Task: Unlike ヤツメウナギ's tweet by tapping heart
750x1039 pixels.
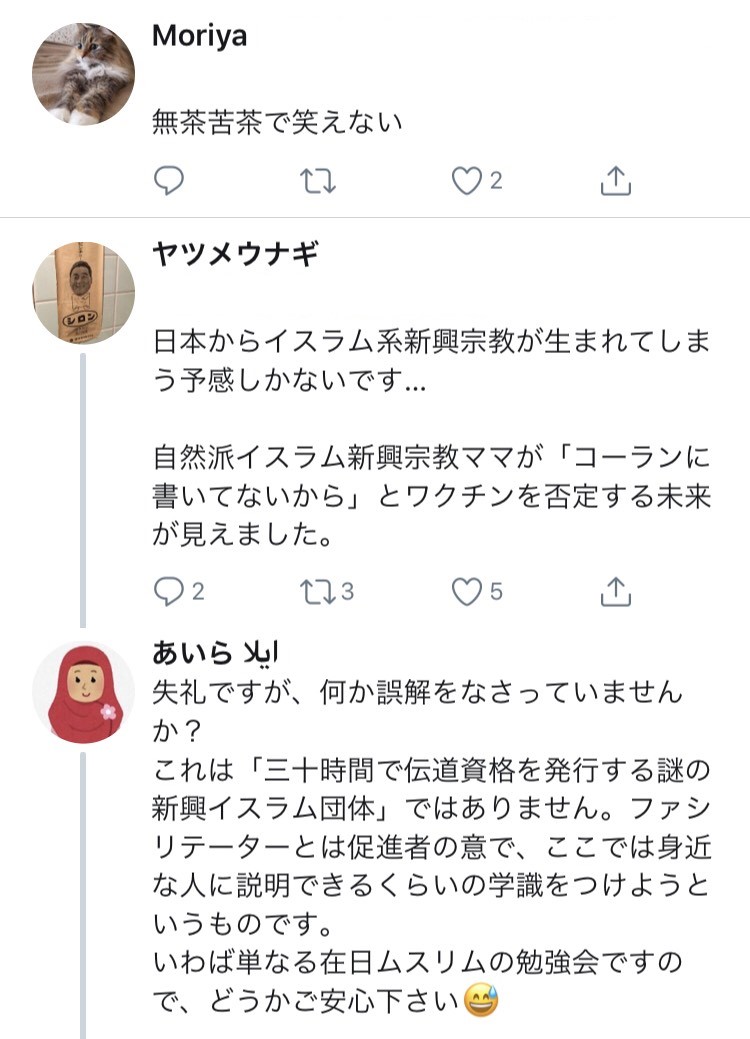Action: 466,591
